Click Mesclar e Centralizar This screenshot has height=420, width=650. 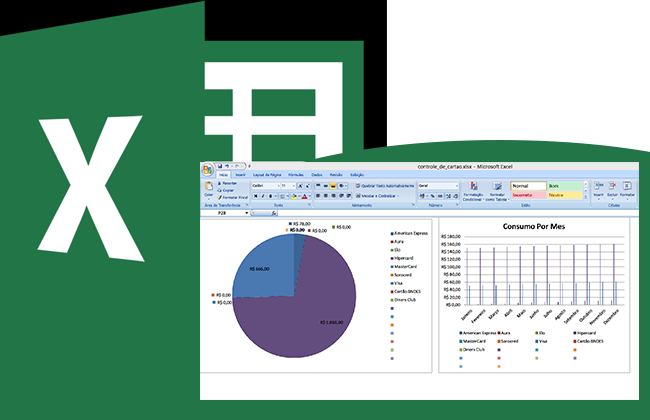pyautogui.click(x=377, y=196)
